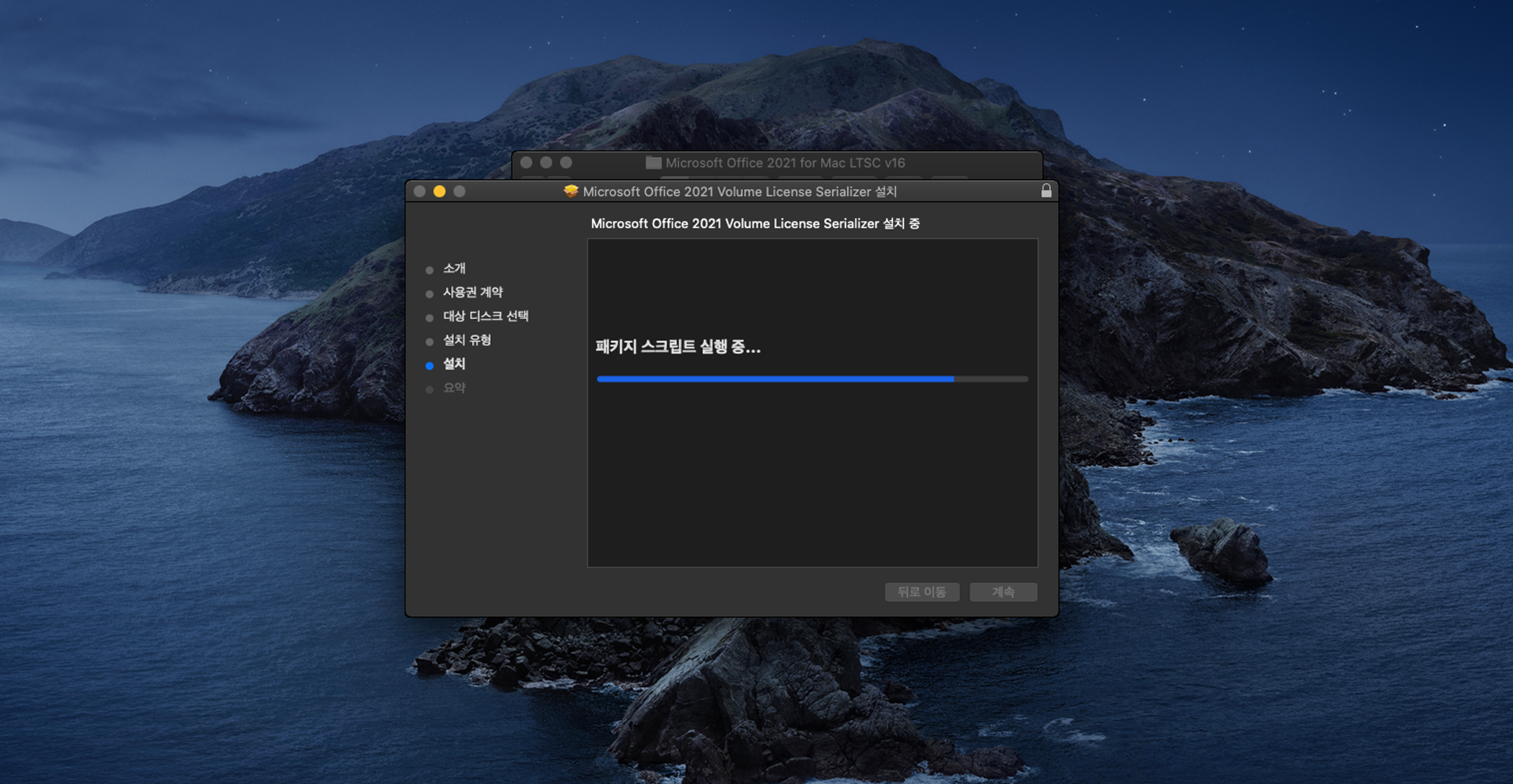Close the background Office LTSC Finder window
Viewport: 1513px width, 784px height.
(527, 163)
